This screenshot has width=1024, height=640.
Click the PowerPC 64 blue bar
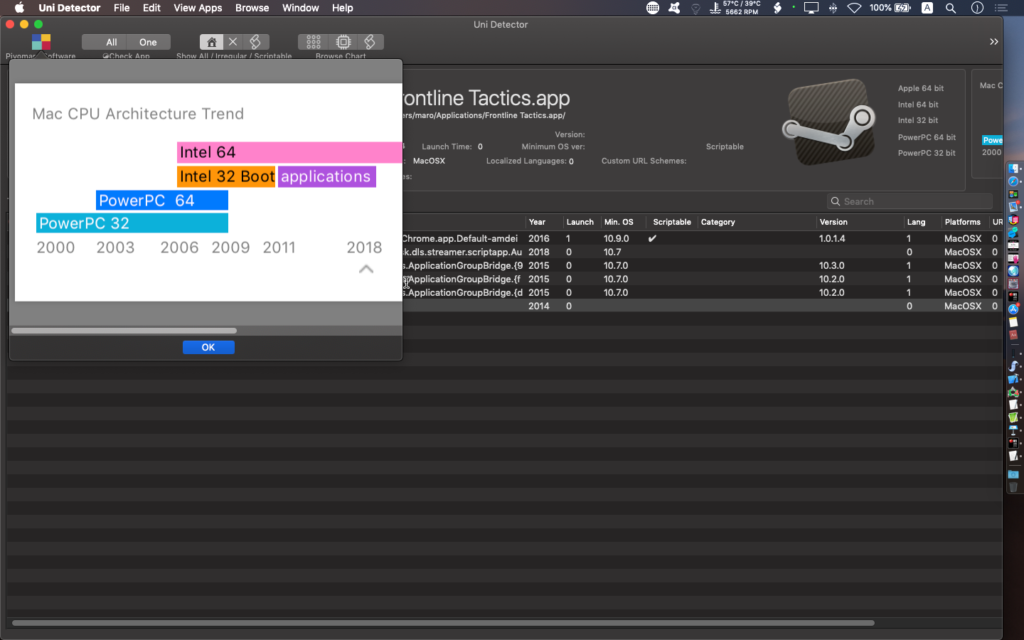click(x=162, y=200)
